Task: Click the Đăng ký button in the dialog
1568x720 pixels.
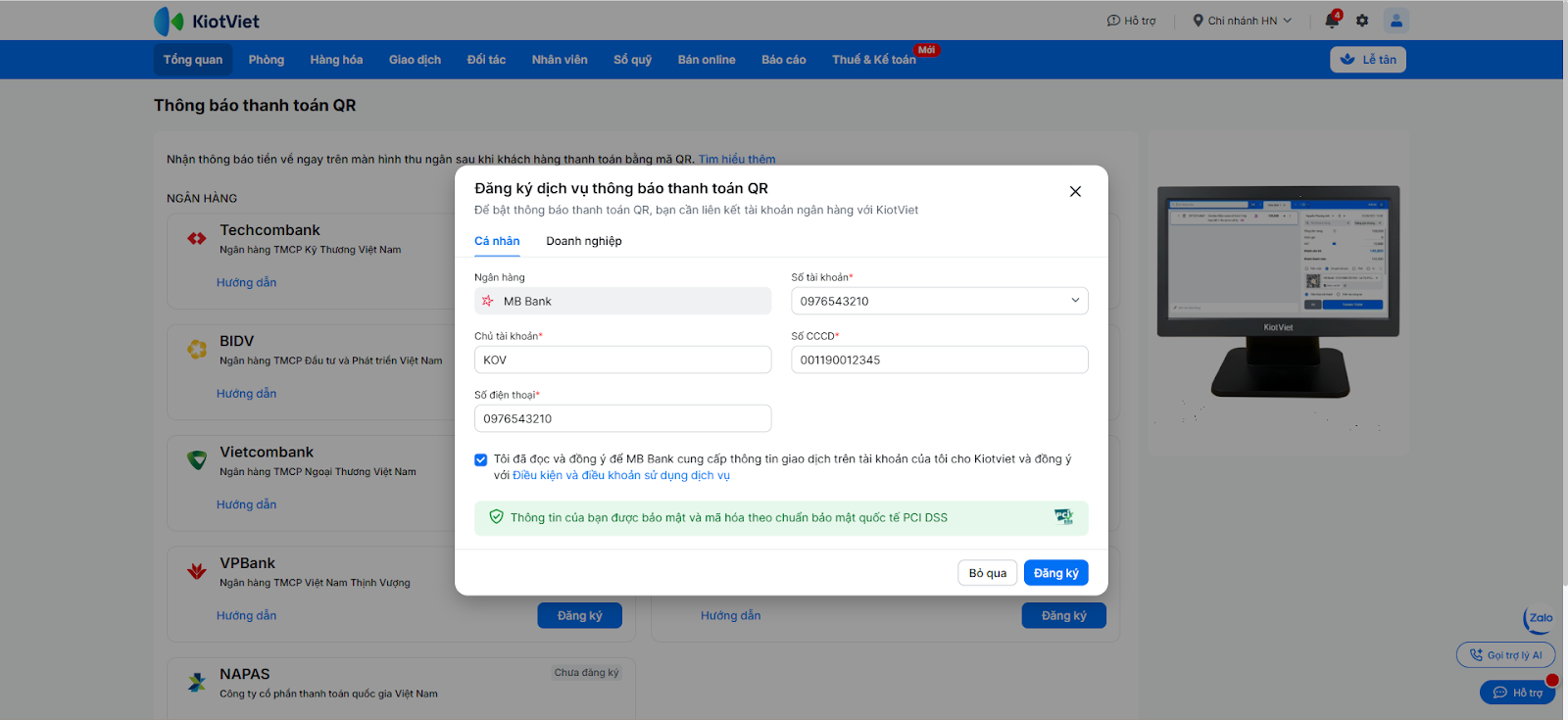Action: click(x=1056, y=573)
